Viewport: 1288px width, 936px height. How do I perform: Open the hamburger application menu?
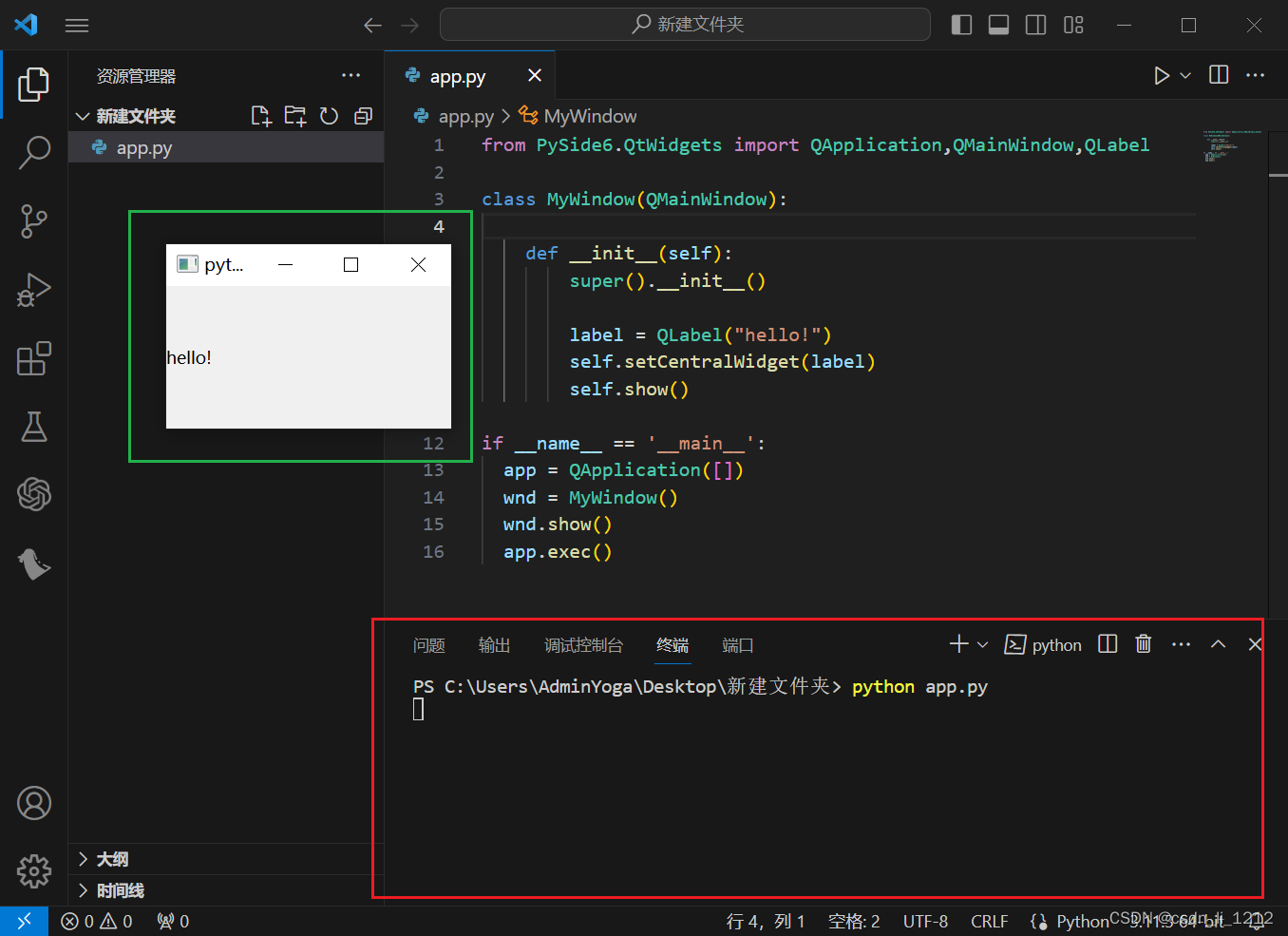[77, 26]
